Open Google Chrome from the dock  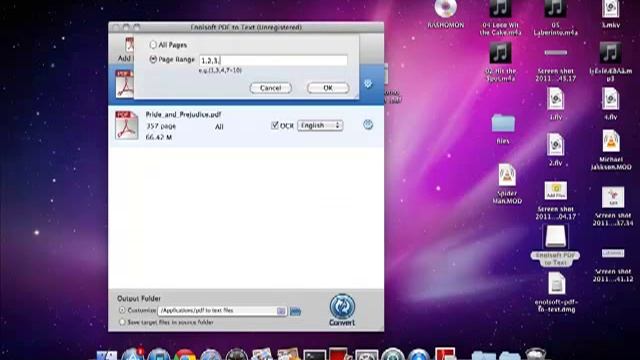pyautogui.click(x=185, y=354)
